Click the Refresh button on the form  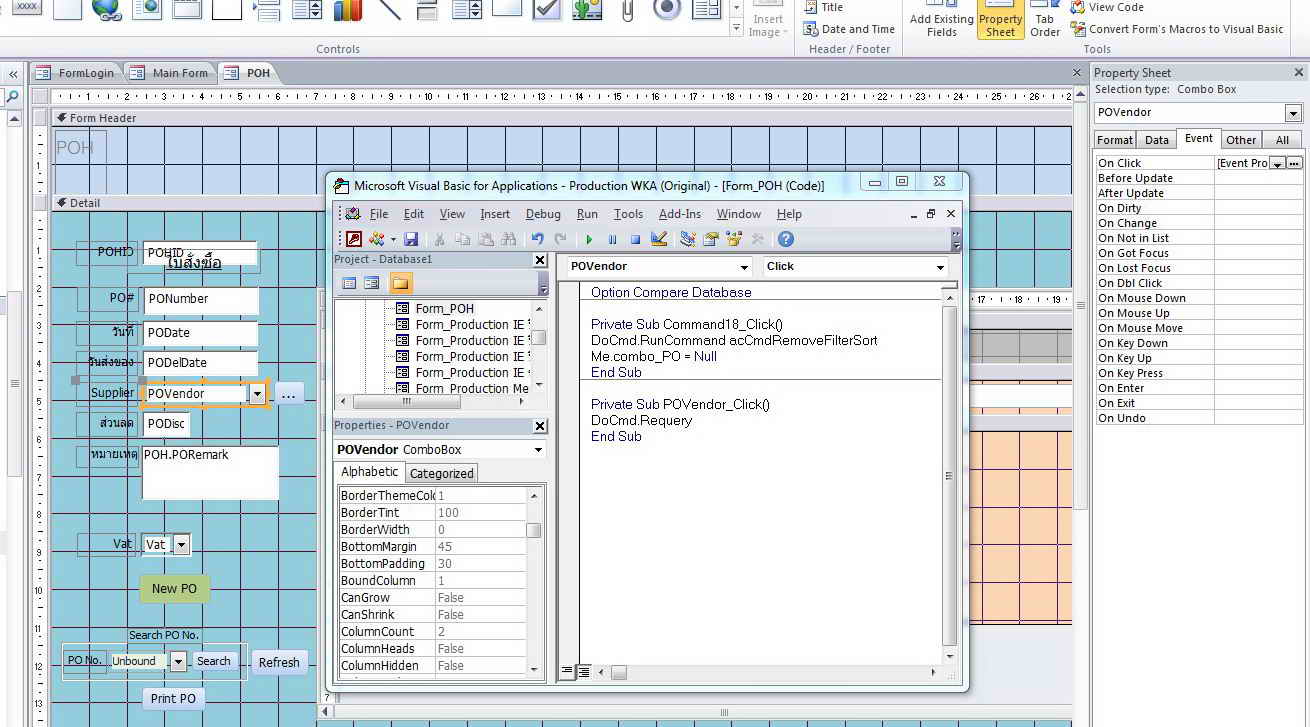coord(279,662)
